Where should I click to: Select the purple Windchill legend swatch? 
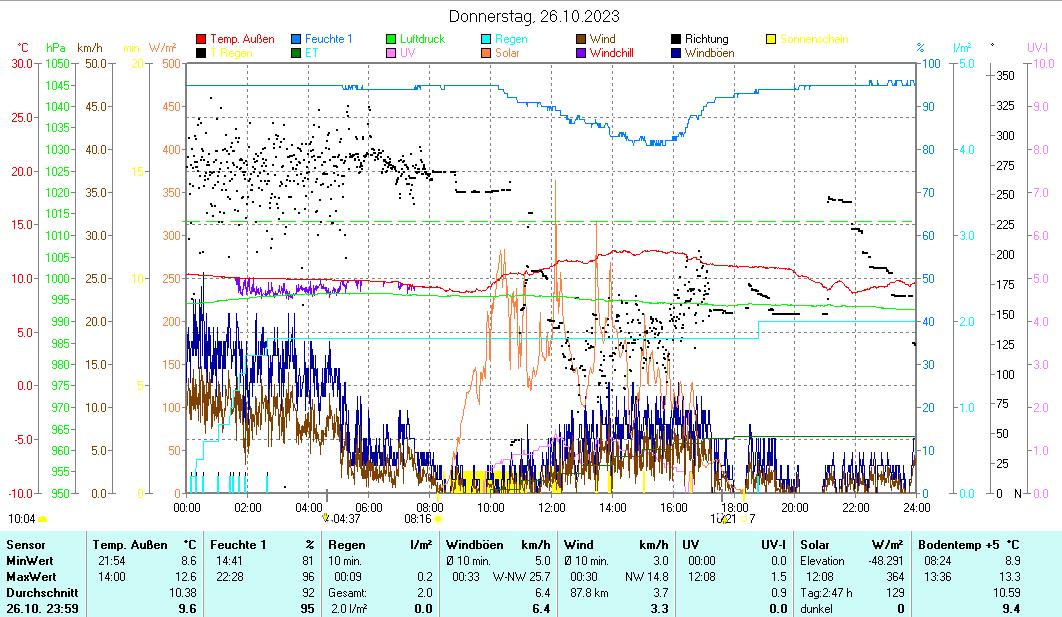tap(582, 53)
